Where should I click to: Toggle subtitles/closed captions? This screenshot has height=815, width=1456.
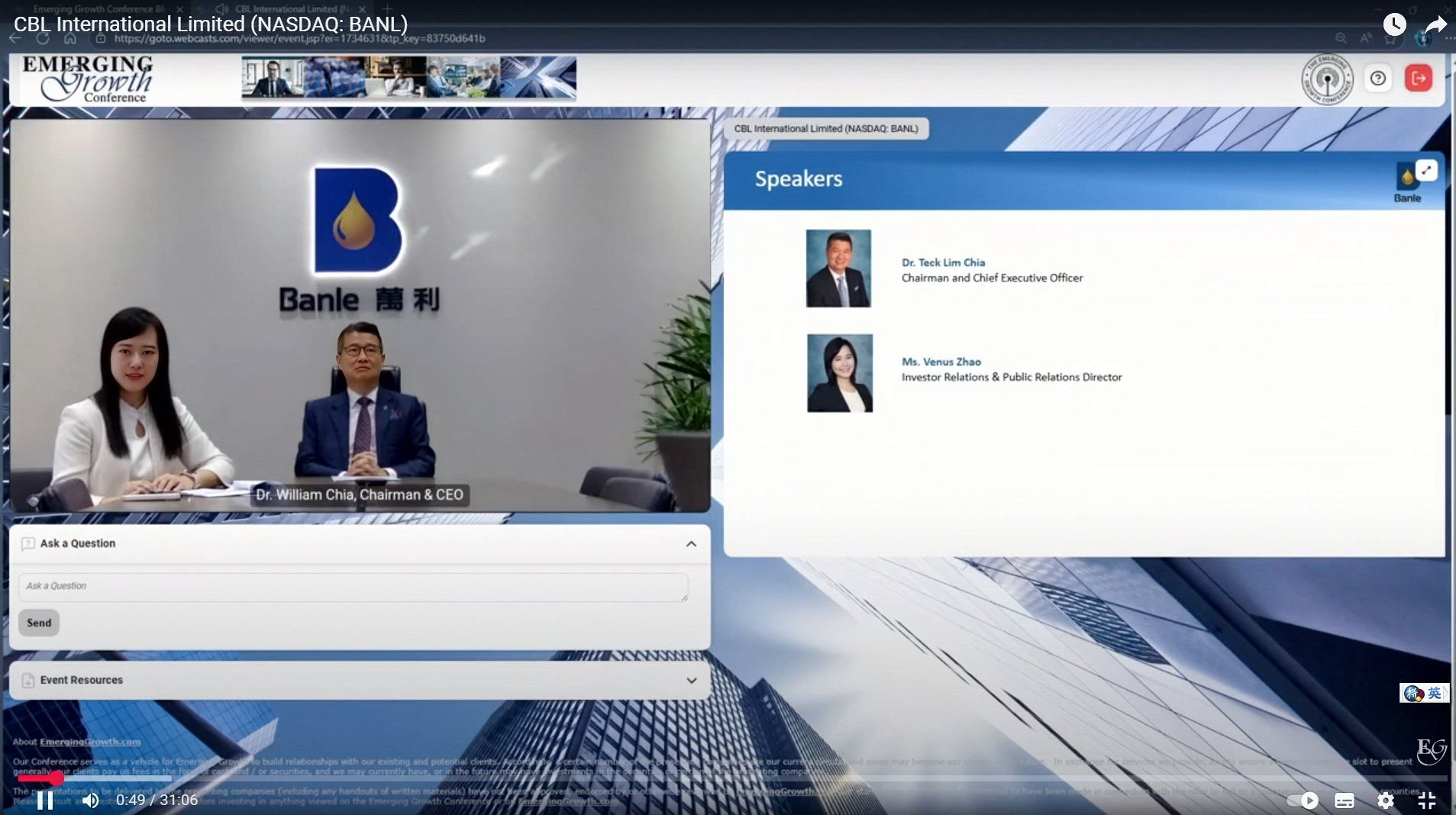(x=1344, y=800)
